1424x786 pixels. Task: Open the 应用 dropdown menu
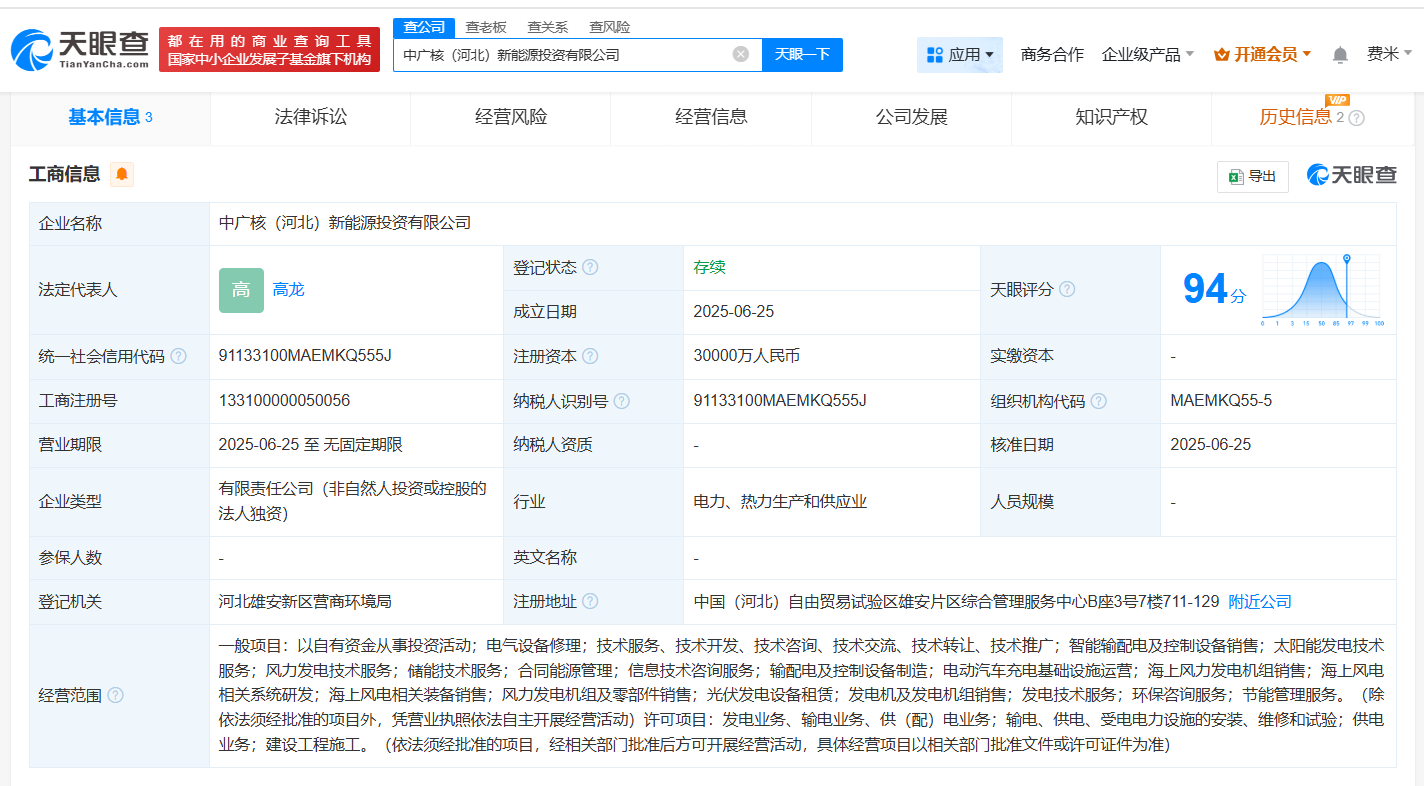959,55
